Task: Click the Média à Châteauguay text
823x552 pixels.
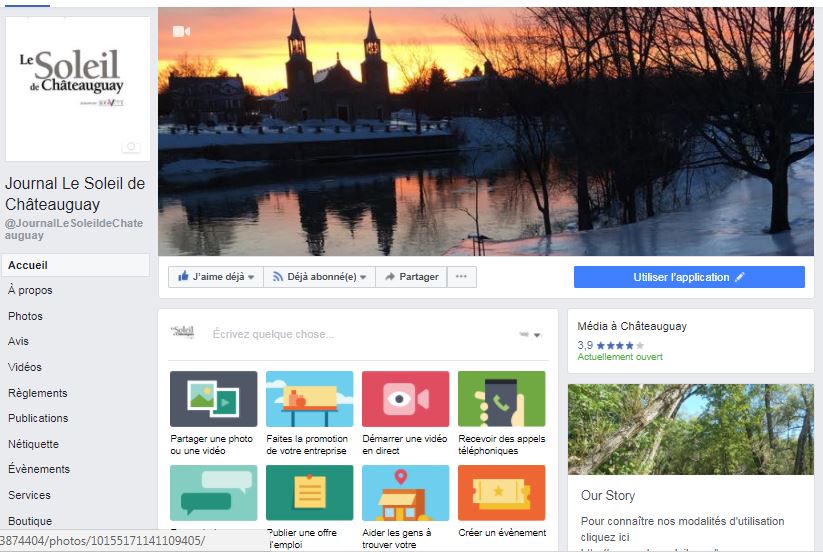Action: click(x=632, y=326)
